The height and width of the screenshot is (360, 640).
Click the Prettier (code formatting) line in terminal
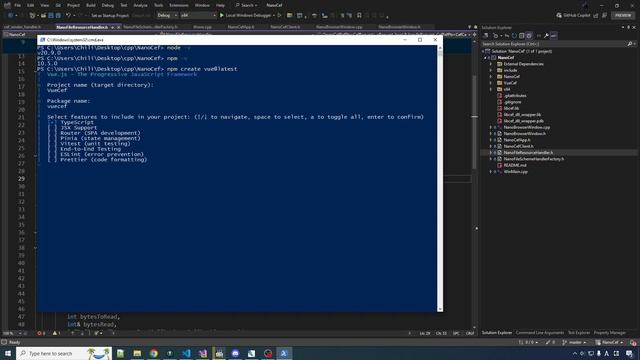[104, 160]
